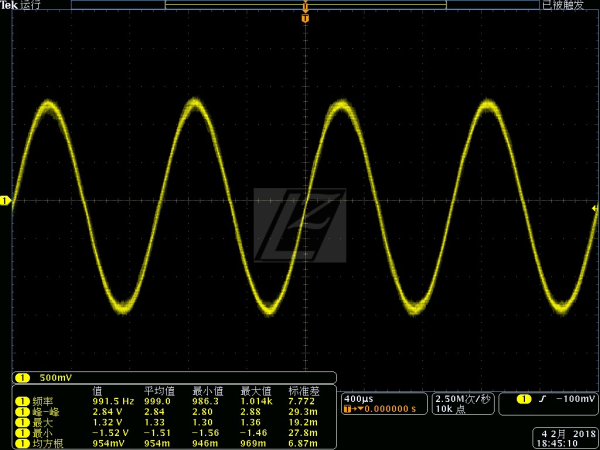Click the trigger source channel 1 badge

pos(524,399)
